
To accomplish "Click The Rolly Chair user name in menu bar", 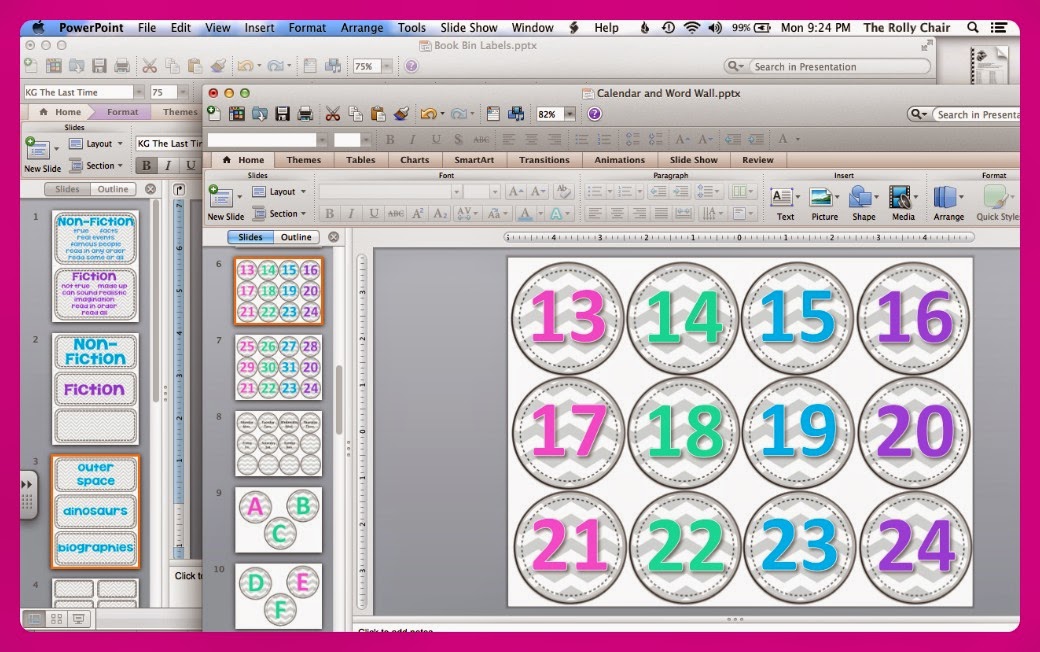I will tap(907, 27).
